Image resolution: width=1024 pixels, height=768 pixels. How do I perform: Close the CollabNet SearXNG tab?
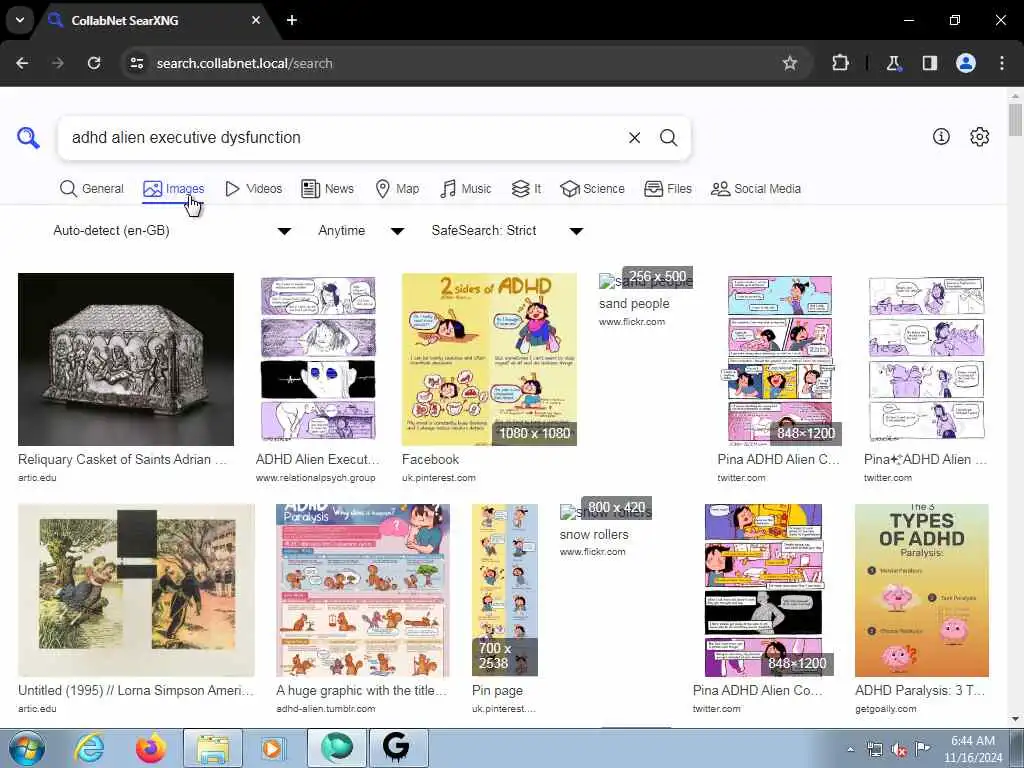tap(256, 20)
